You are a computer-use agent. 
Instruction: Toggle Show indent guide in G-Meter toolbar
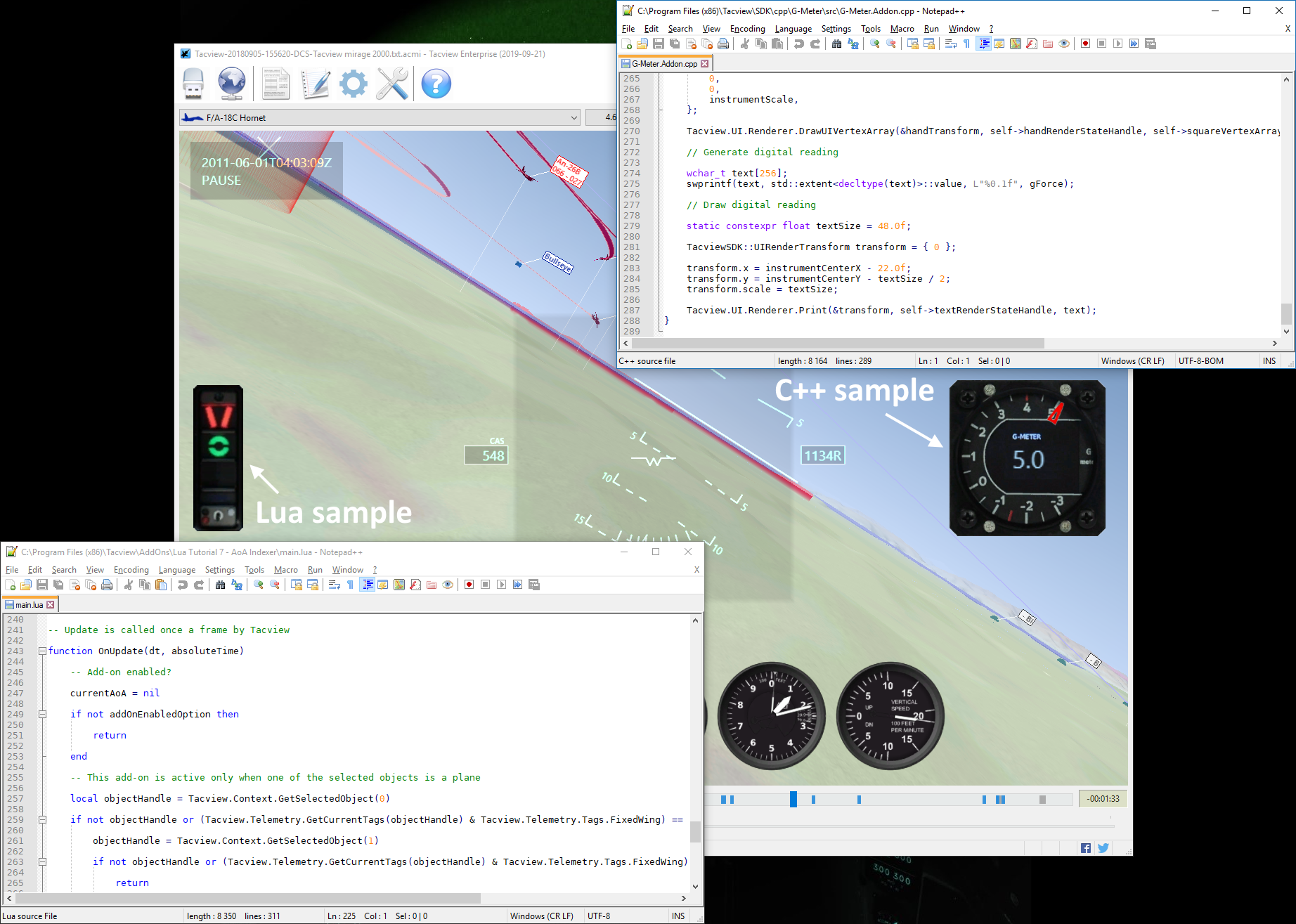coord(983,44)
